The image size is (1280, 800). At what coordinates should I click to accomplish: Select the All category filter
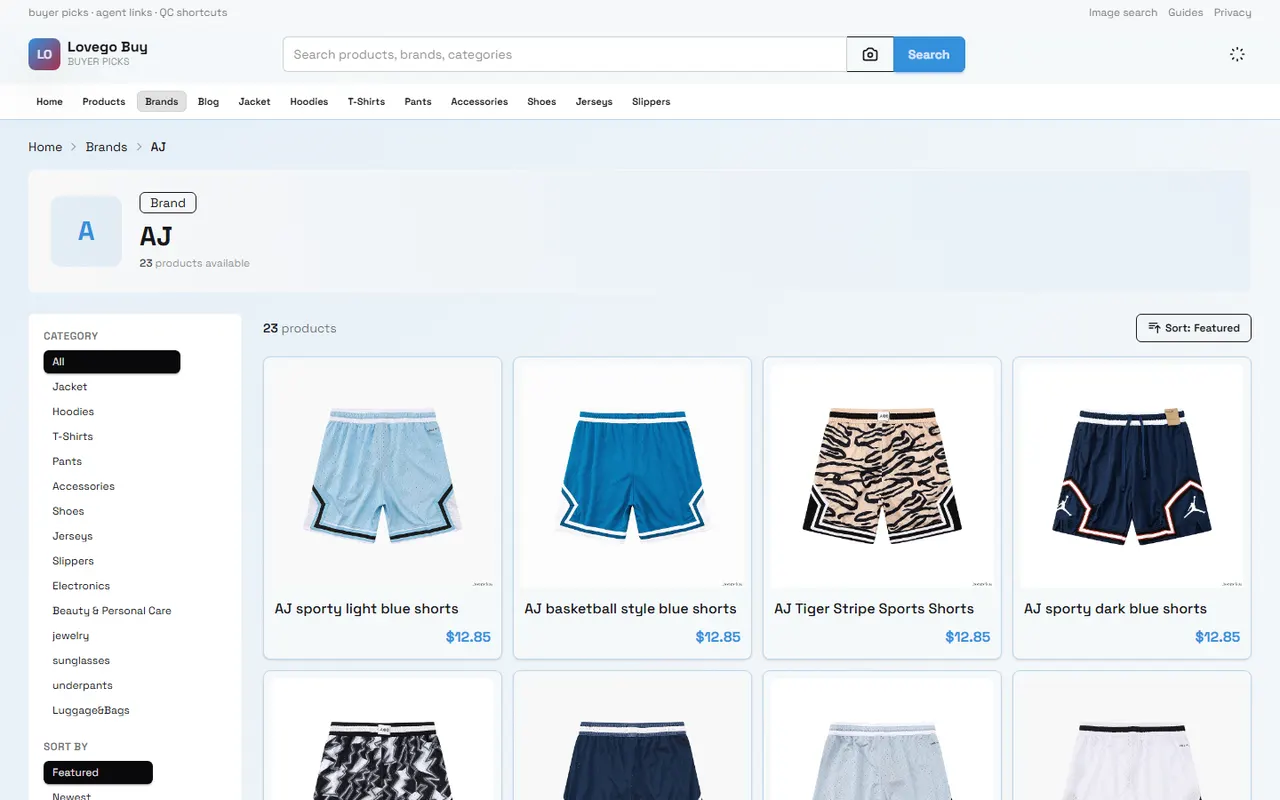[112, 362]
